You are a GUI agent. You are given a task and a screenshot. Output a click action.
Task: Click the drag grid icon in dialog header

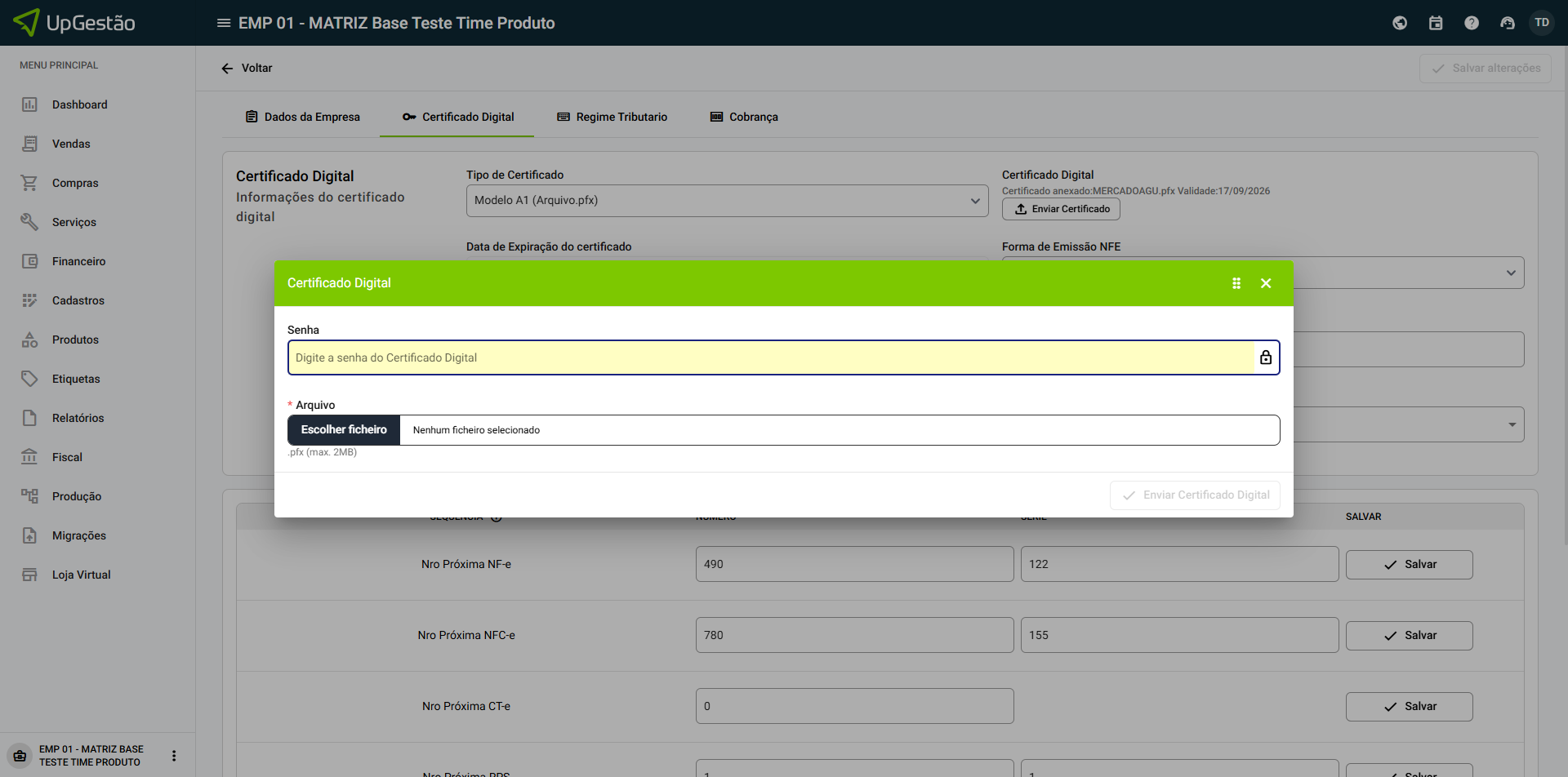(x=1236, y=283)
